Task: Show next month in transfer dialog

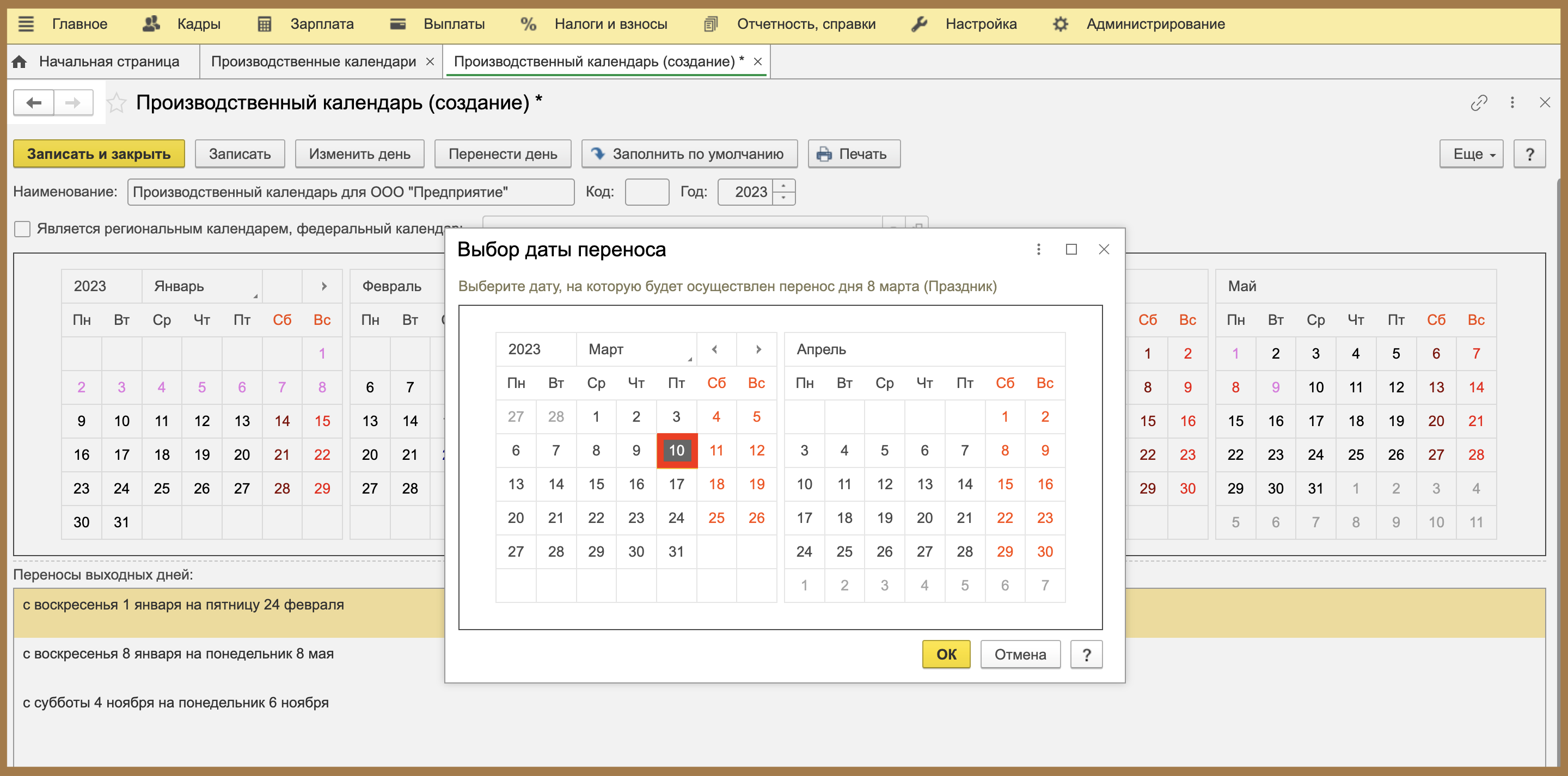Action: 758,349
